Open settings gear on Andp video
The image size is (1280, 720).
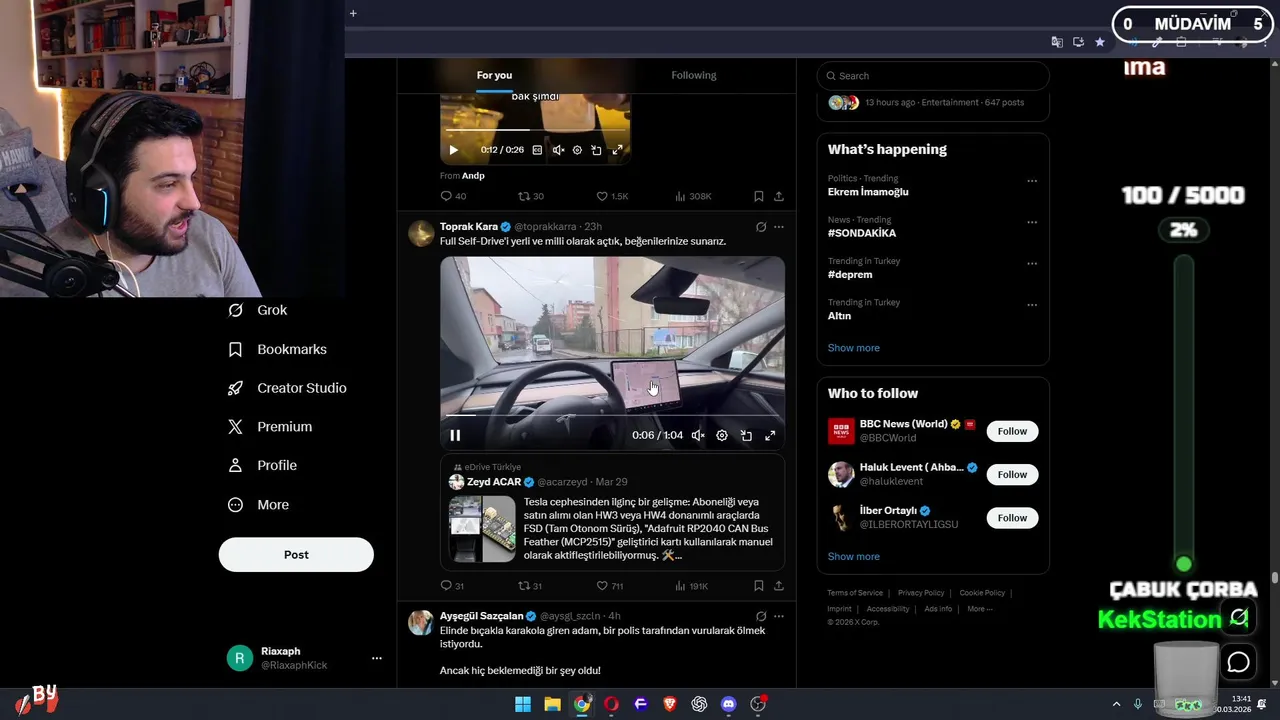click(577, 150)
